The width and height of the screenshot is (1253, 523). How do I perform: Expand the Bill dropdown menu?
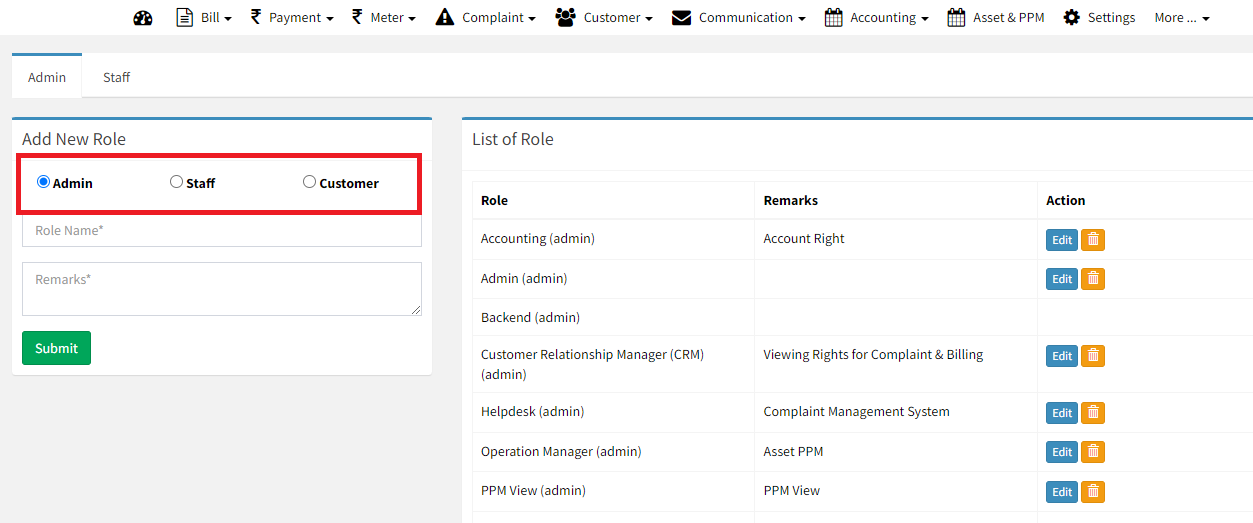(204, 18)
